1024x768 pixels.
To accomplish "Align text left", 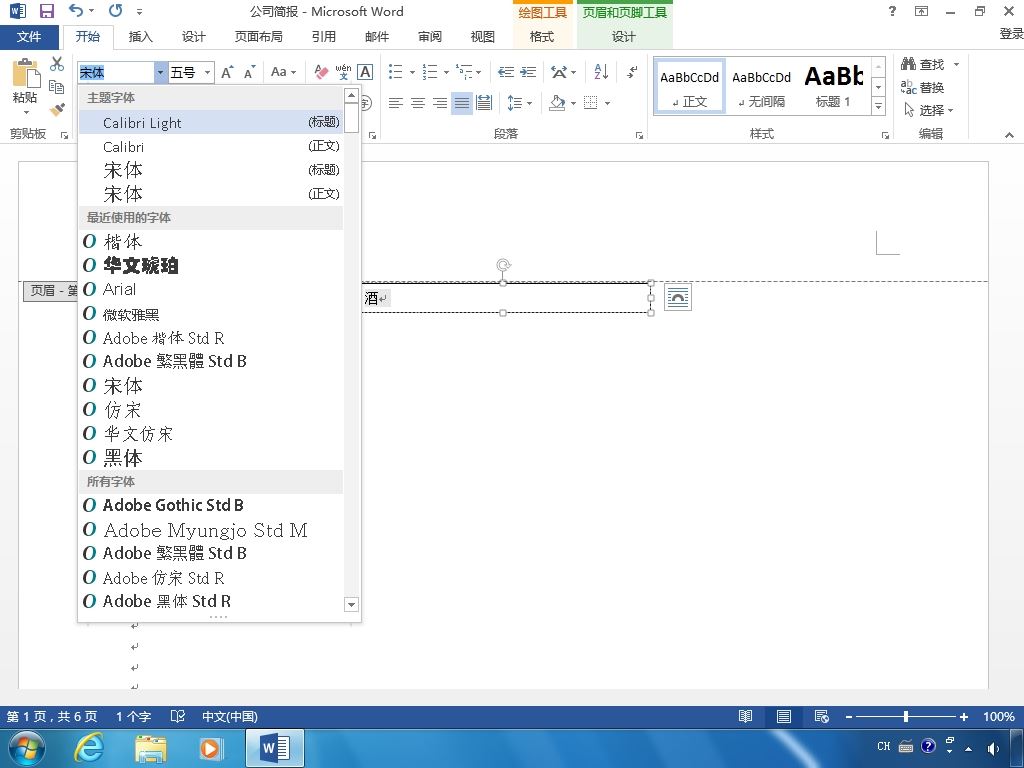I will [x=396, y=103].
